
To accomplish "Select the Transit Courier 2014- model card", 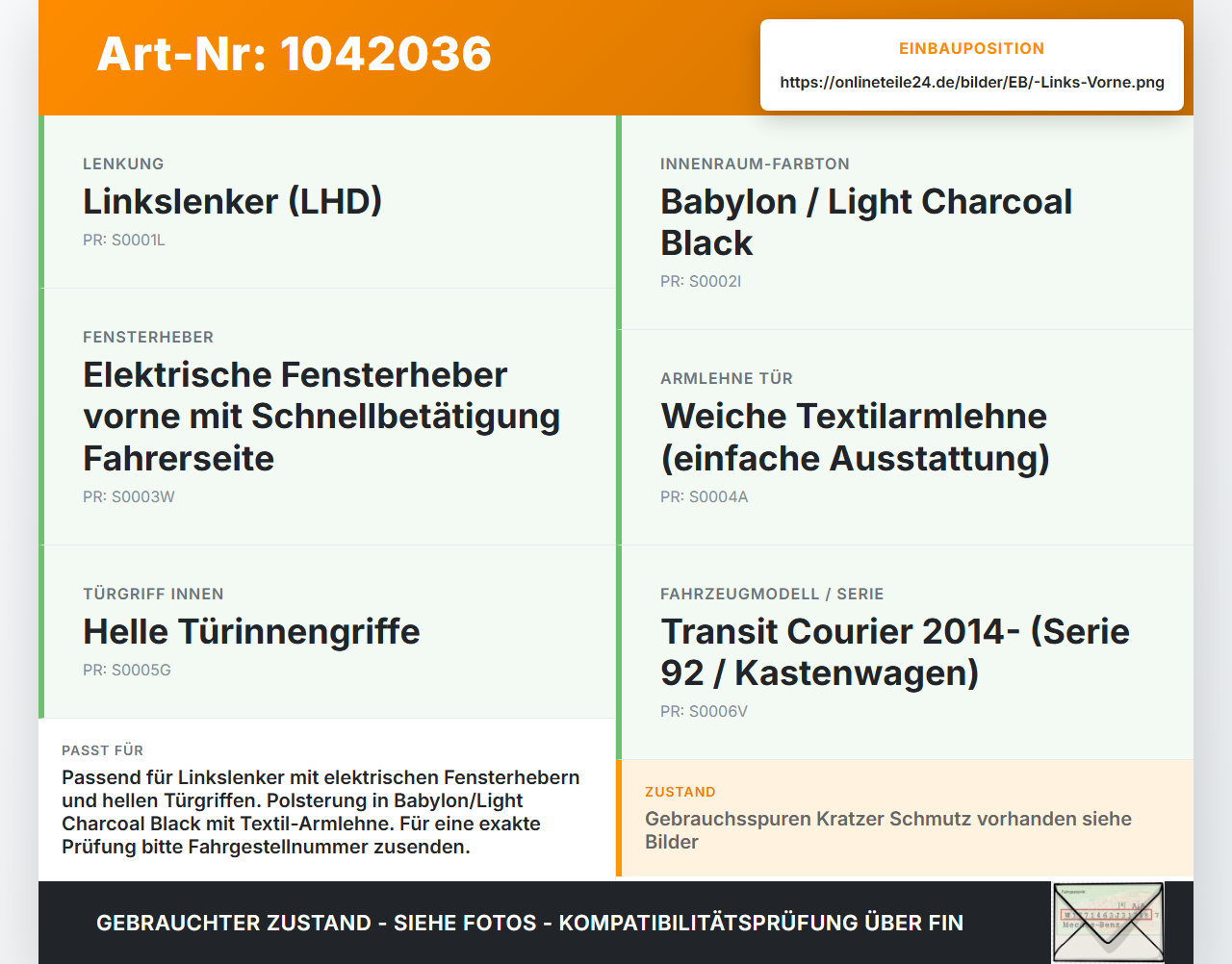I will pyautogui.click(x=905, y=652).
